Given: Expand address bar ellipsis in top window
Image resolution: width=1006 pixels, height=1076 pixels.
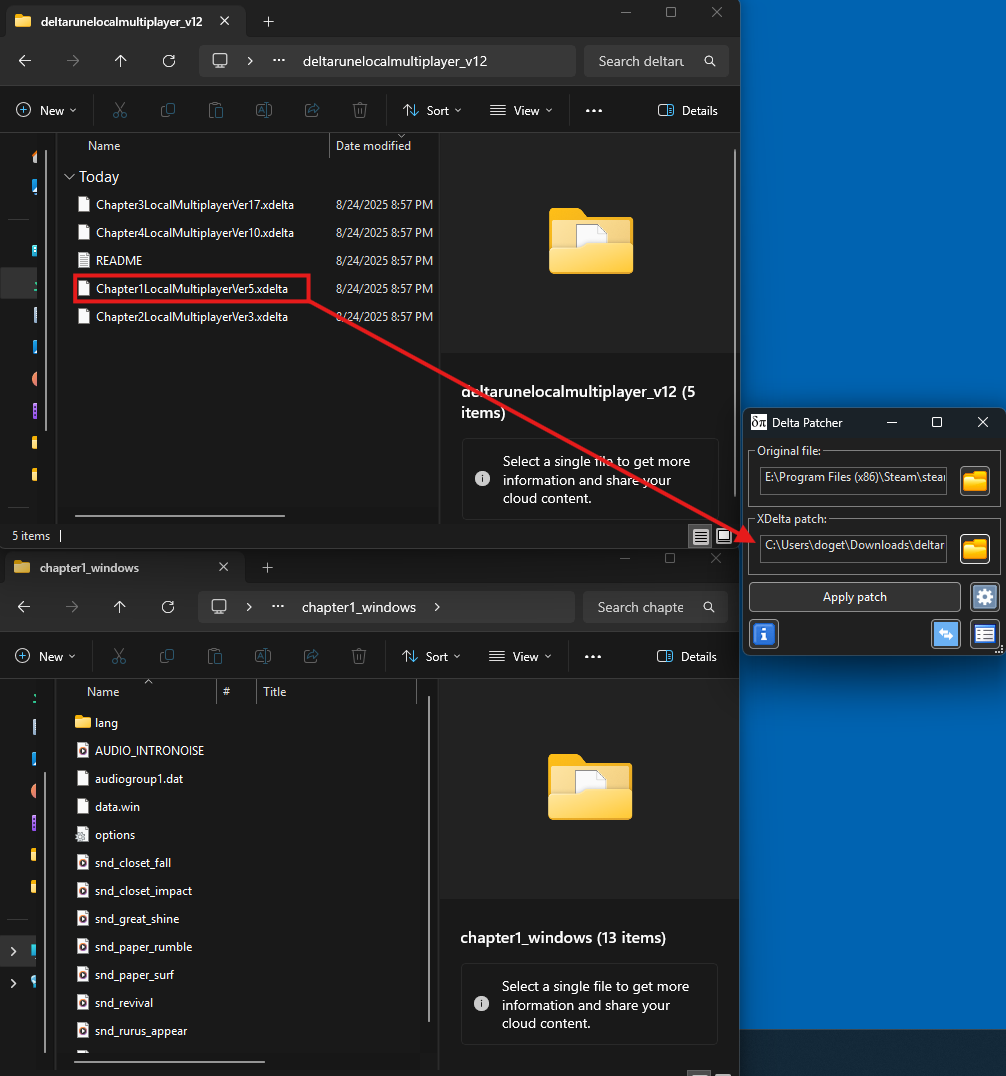Looking at the screenshot, I should point(279,61).
